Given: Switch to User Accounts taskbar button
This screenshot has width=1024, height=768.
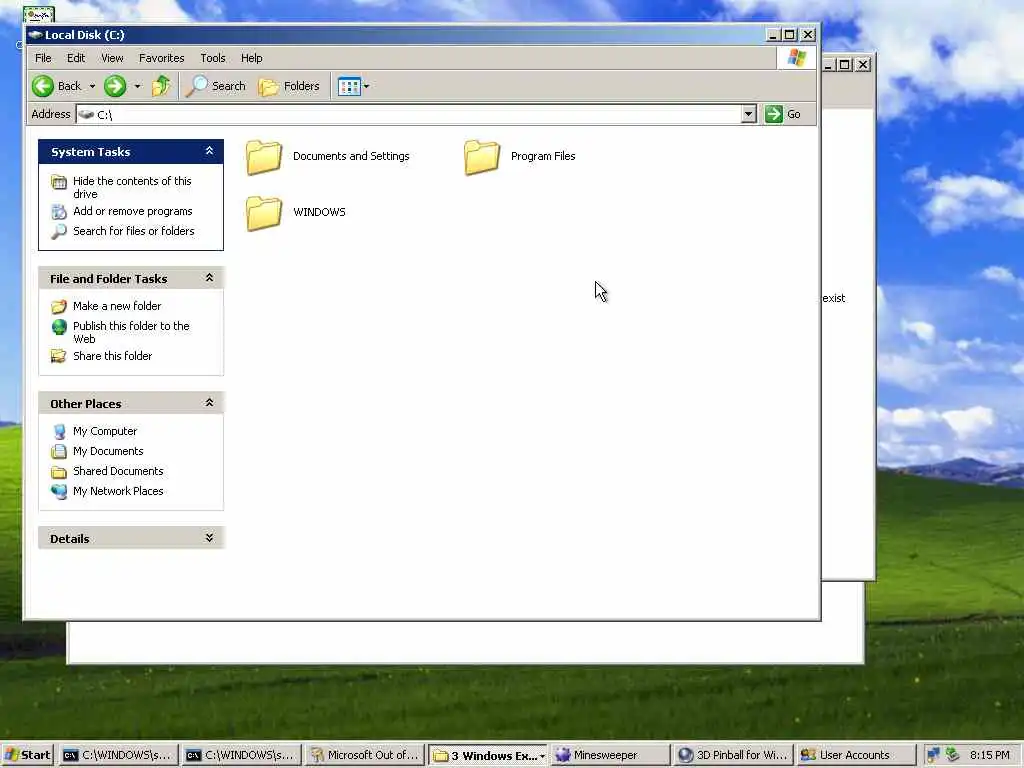Looking at the screenshot, I should point(855,756).
